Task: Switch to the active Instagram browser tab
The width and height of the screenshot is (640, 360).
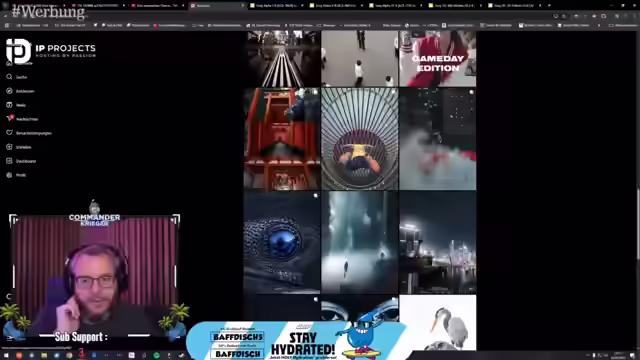Action: [x=217, y=6]
